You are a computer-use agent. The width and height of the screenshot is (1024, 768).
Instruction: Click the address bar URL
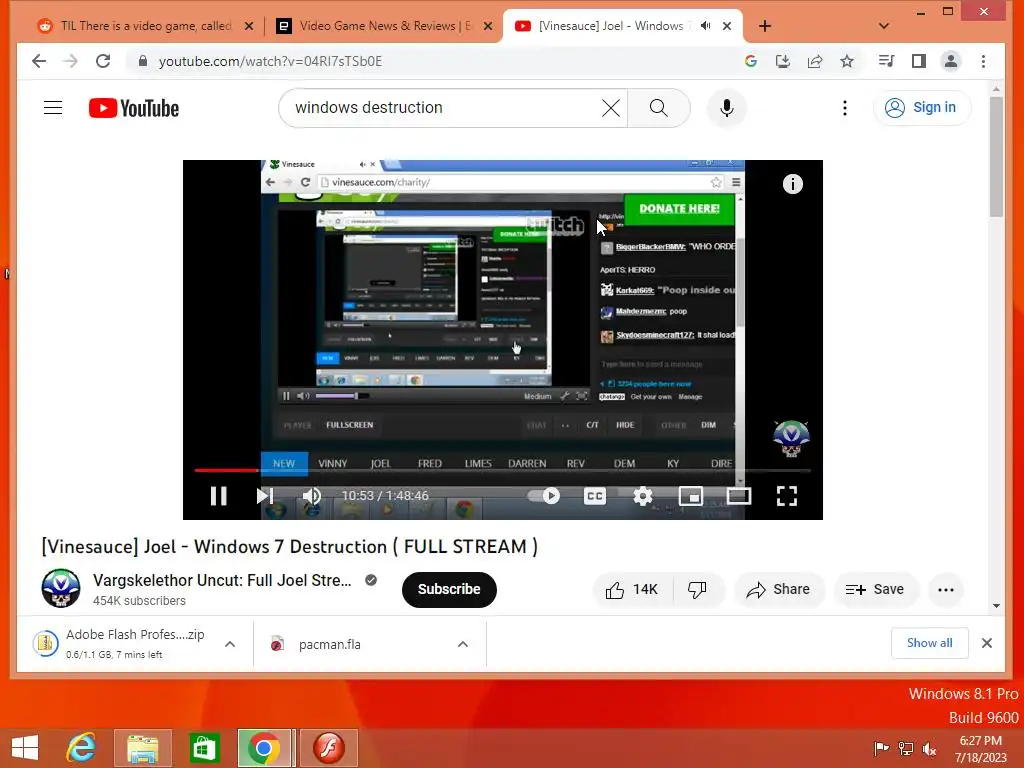click(270, 61)
